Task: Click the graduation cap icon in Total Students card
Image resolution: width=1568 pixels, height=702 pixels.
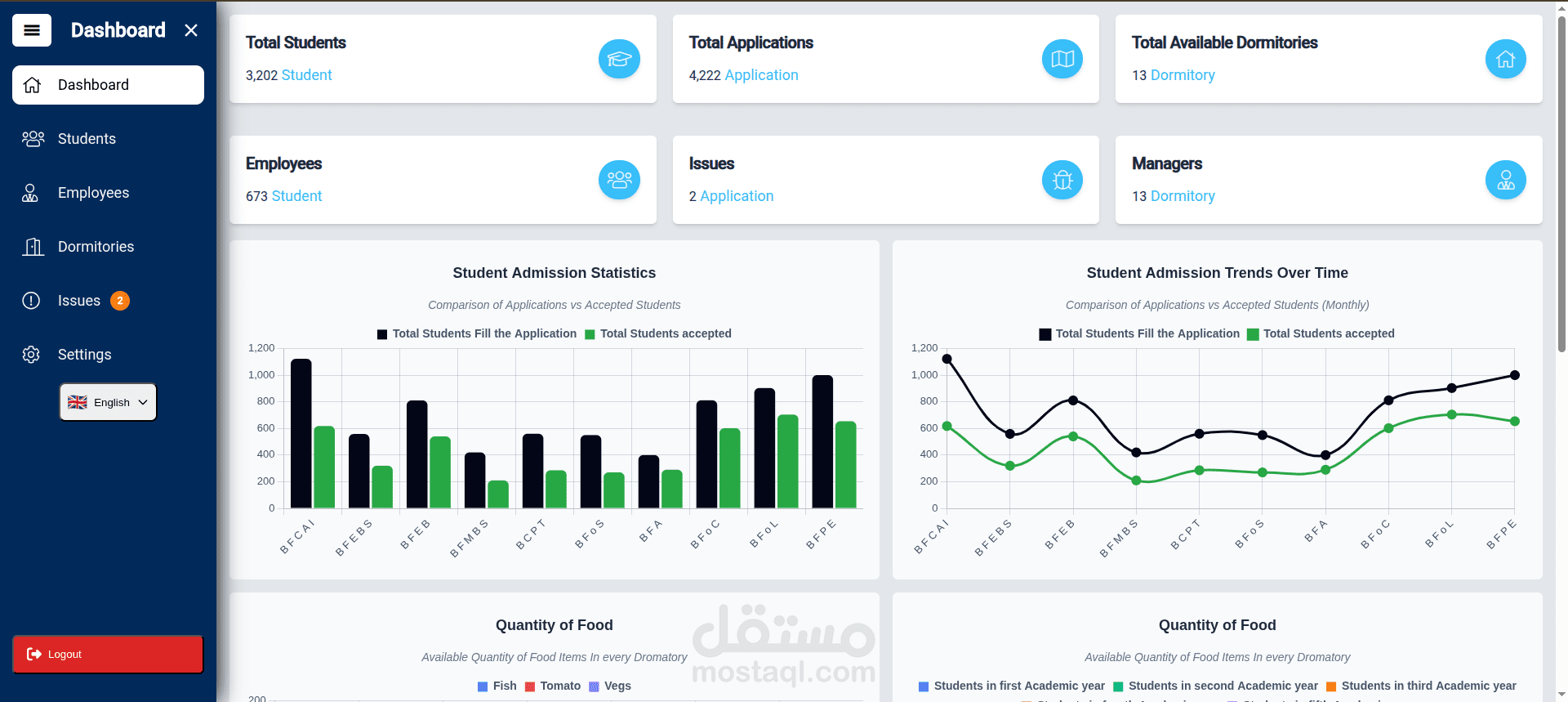Action: 619,59
